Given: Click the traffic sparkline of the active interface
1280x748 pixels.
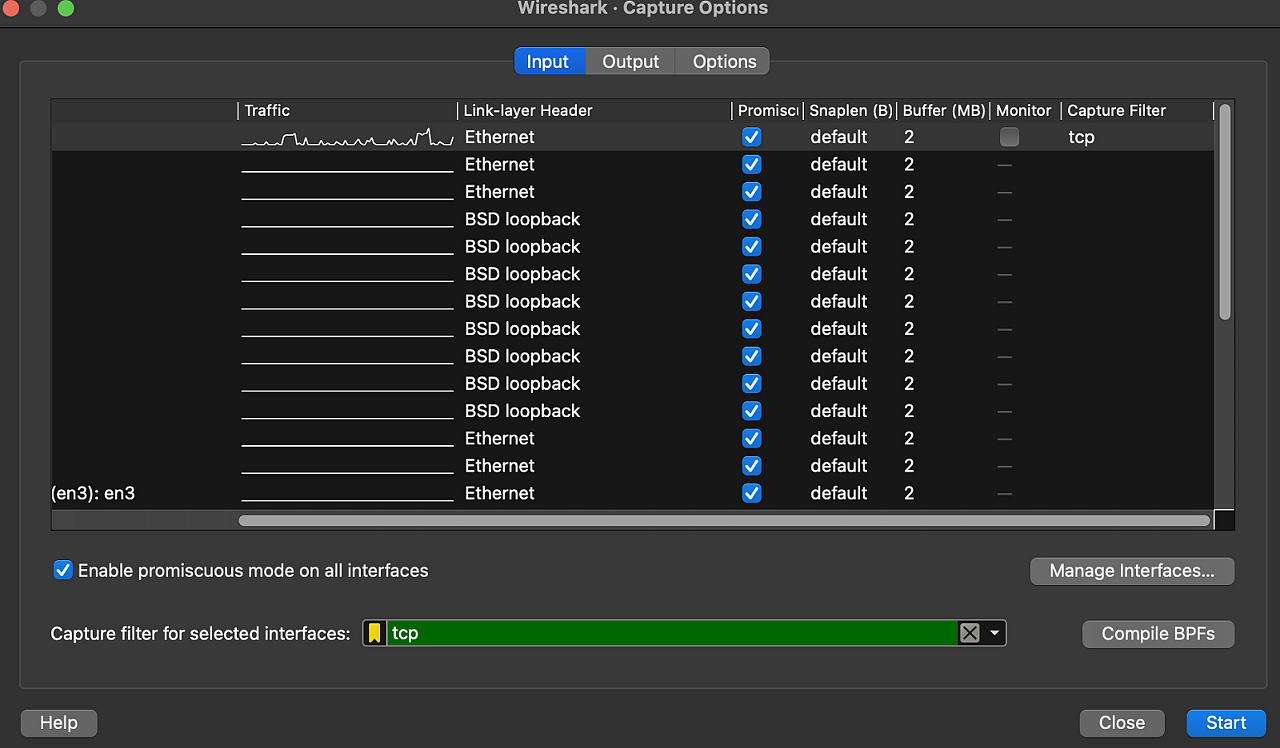Looking at the screenshot, I should tap(347, 137).
